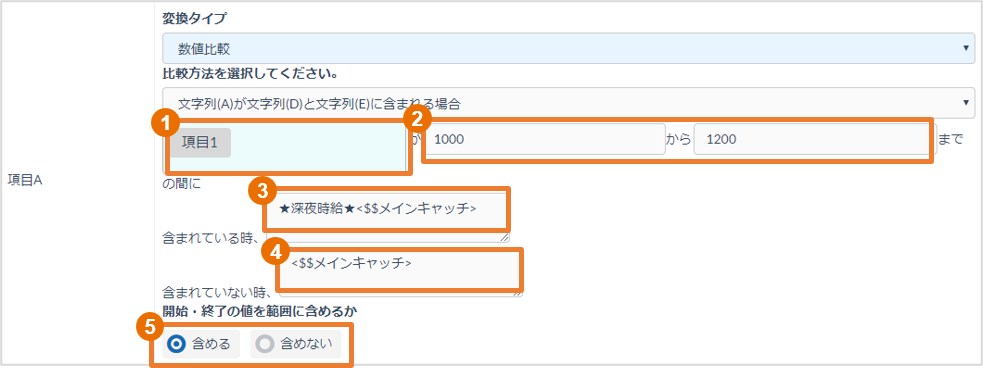Click the orange number 1 marker
The image size is (983, 368).
tap(166, 124)
